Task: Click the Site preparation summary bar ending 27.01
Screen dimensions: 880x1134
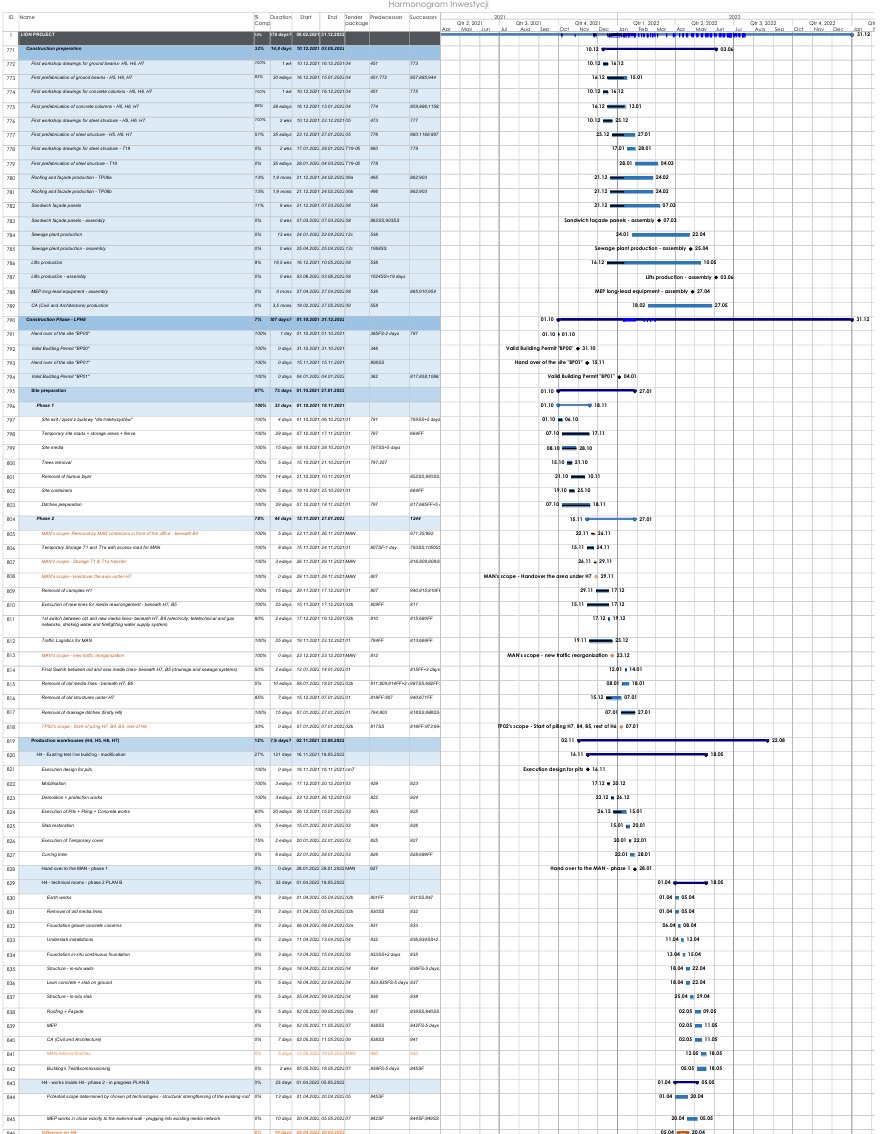Action: click(x=596, y=391)
